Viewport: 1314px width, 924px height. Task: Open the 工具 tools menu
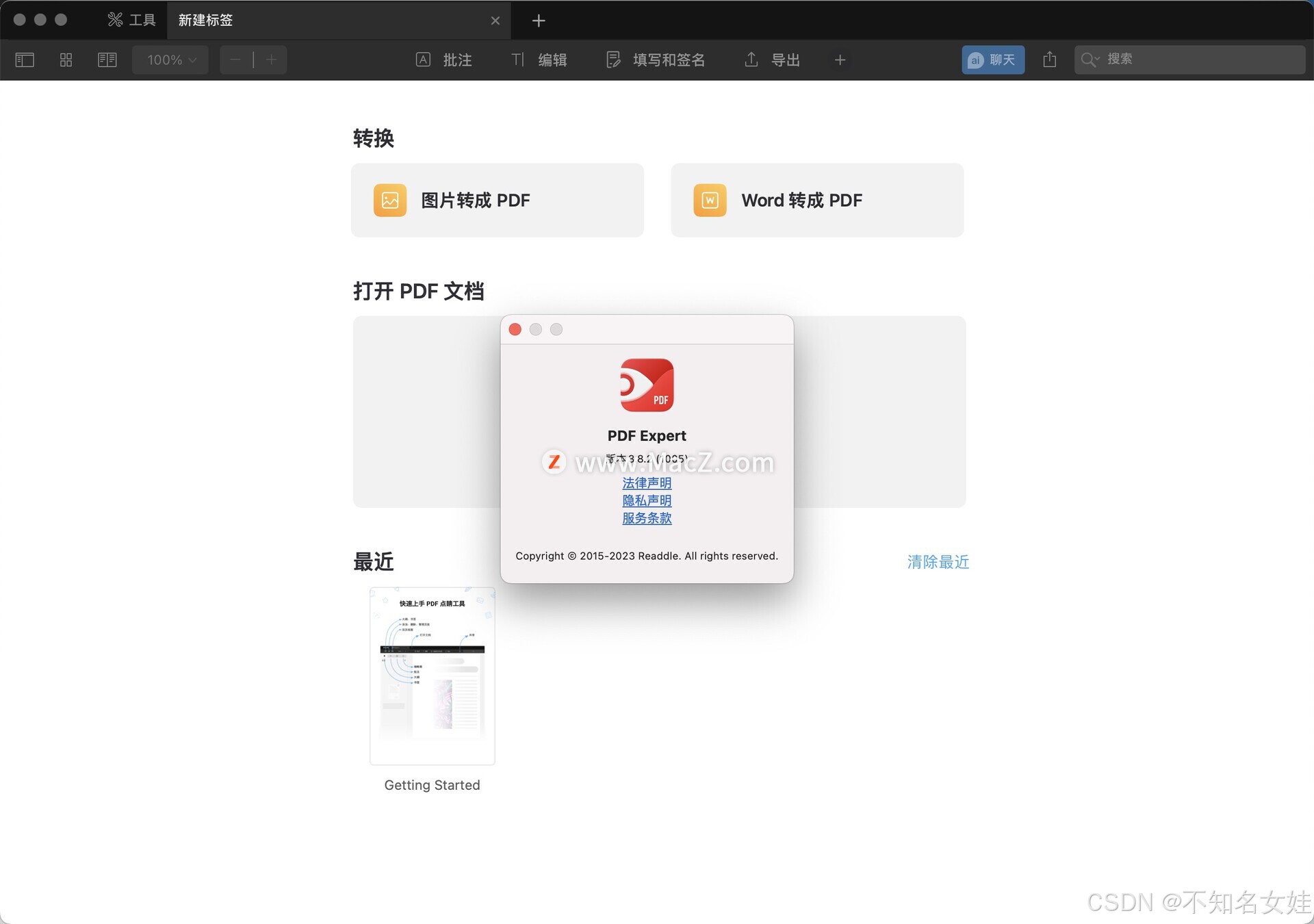pos(131,20)
